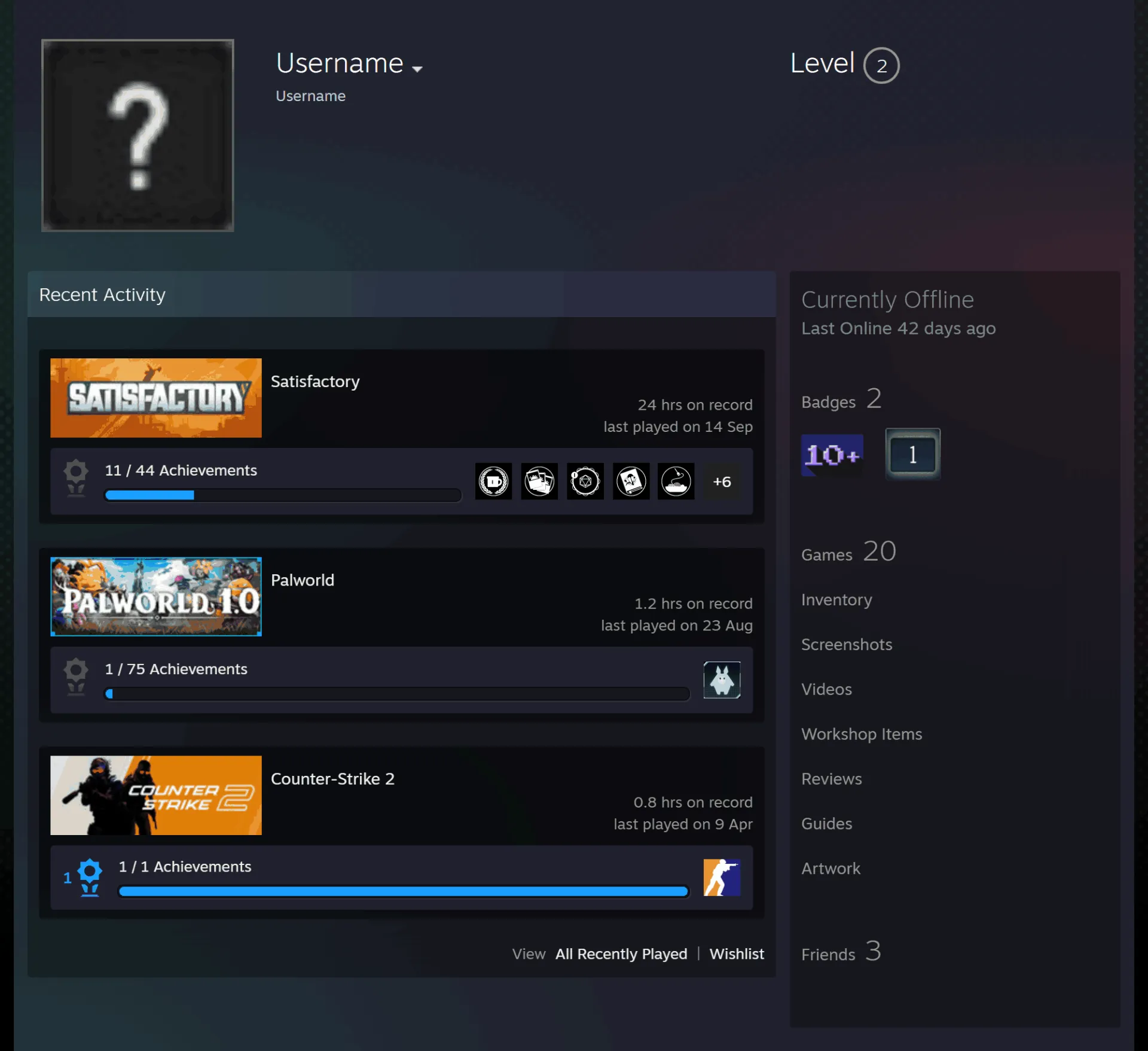Open the Badges section
The width and height of the screenshot is (1148, 1051).
(841, 399)
